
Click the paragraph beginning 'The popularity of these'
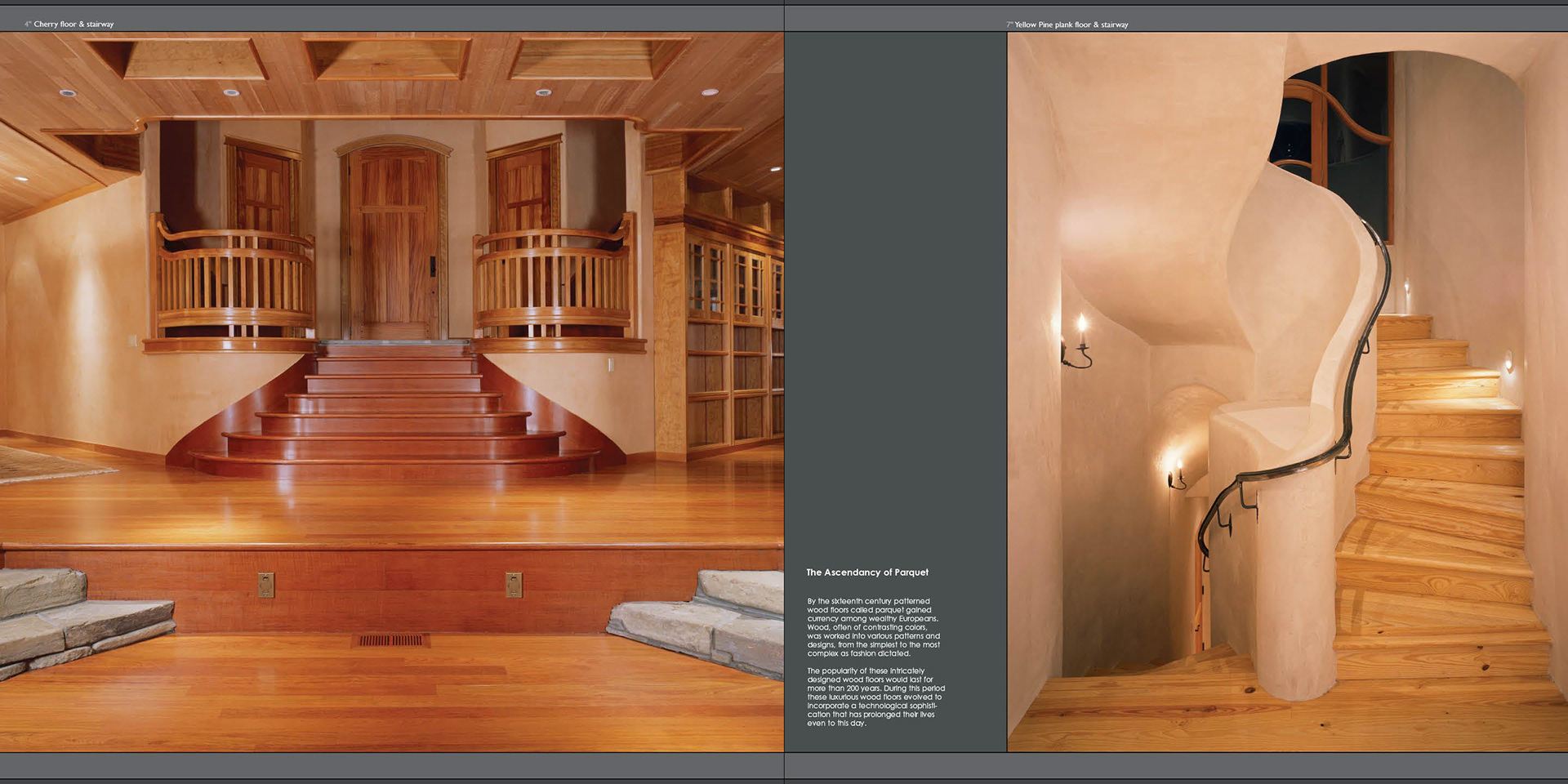tap(876, 697)
